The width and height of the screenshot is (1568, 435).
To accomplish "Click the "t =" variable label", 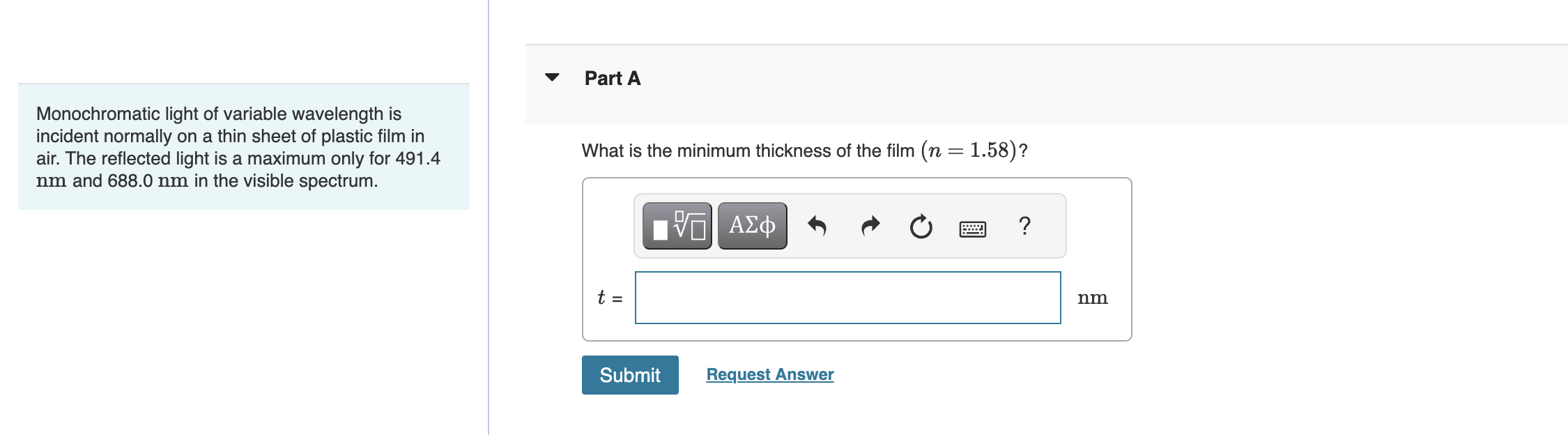I will coord(610,298).
